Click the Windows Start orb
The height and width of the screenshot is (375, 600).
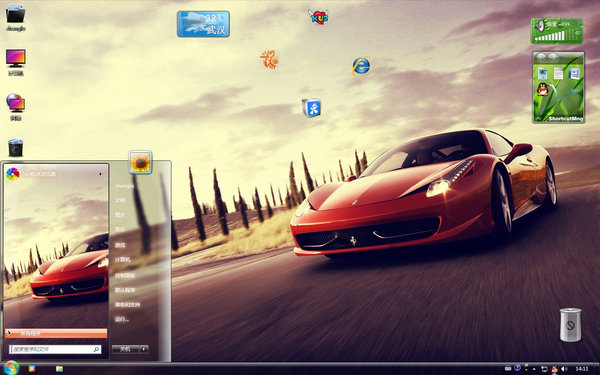tap(11, 368)
